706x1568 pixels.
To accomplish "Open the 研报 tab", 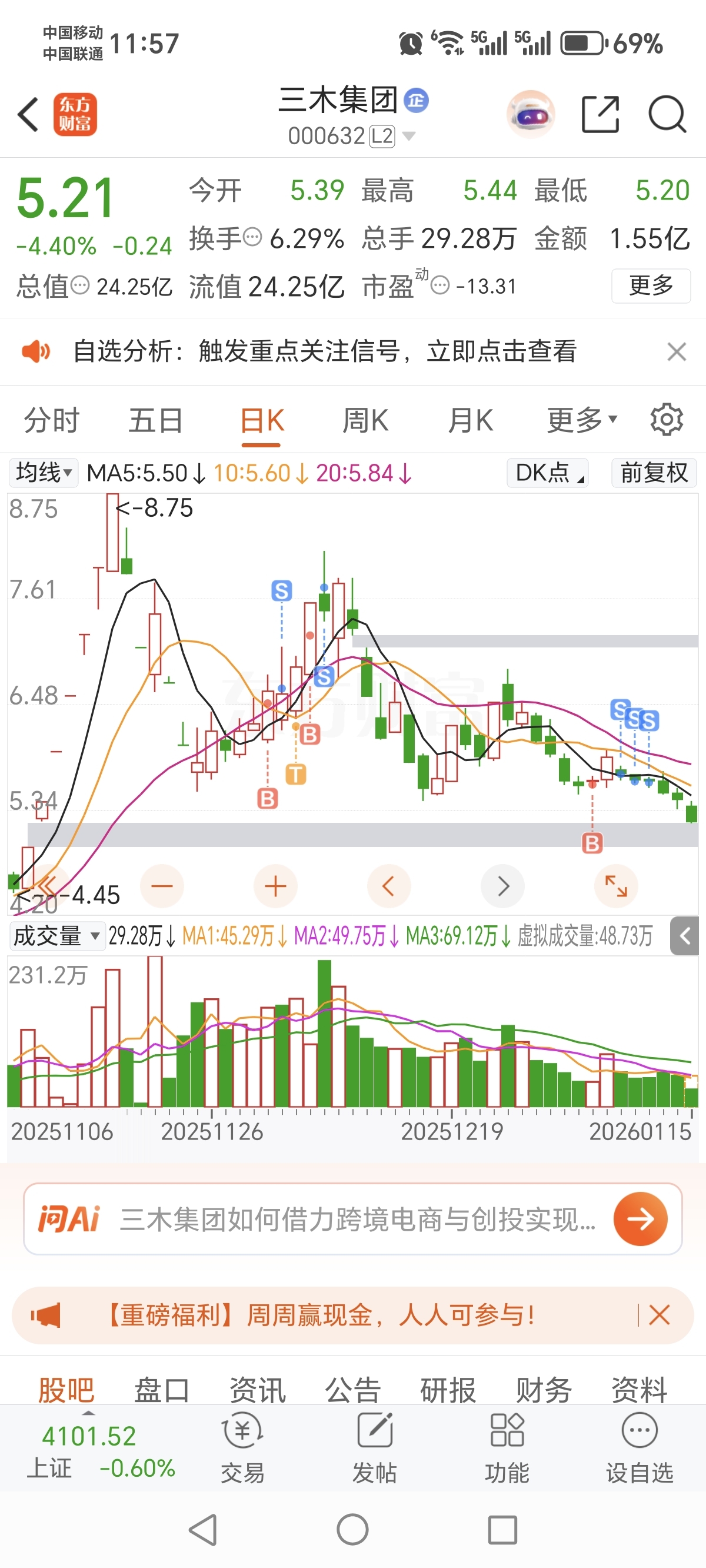I will [448, 1390].
